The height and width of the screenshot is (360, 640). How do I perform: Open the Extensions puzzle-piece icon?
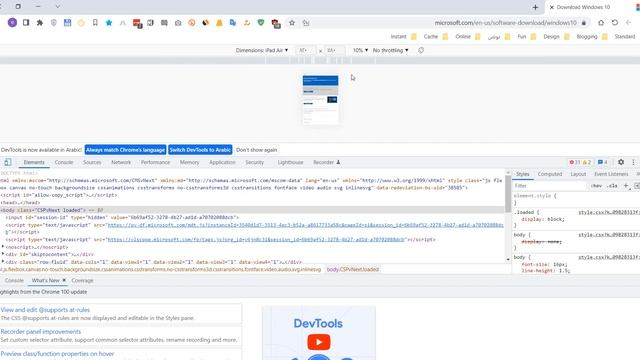pyautogui.click(x=40, y=23)
